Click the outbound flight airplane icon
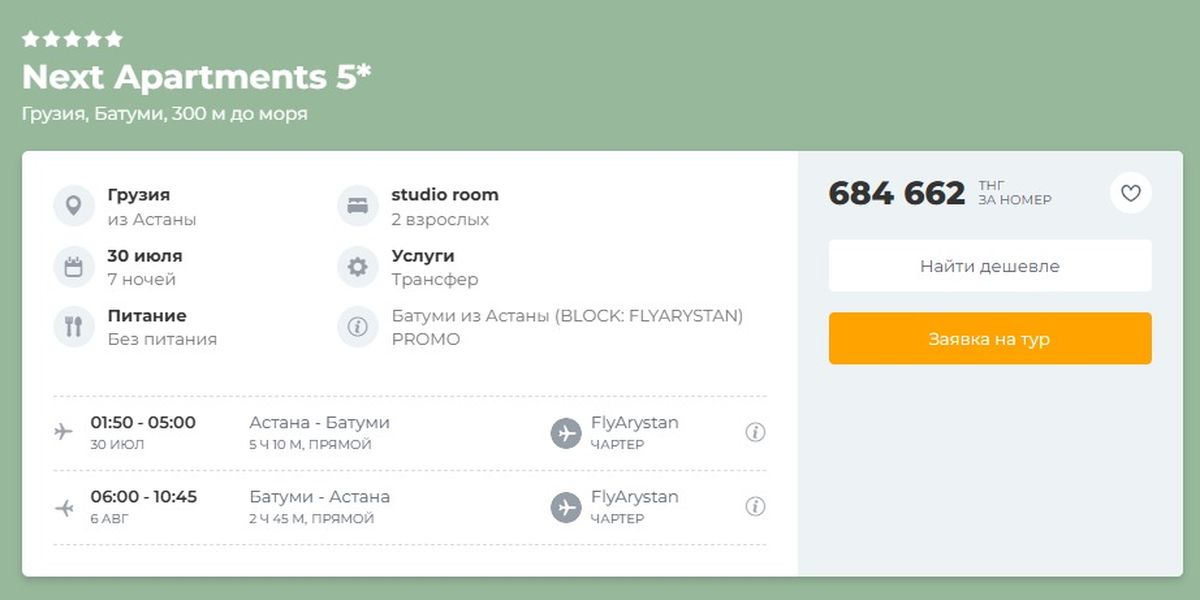The height and width of the screenshot is (600, 1200). 64,432
